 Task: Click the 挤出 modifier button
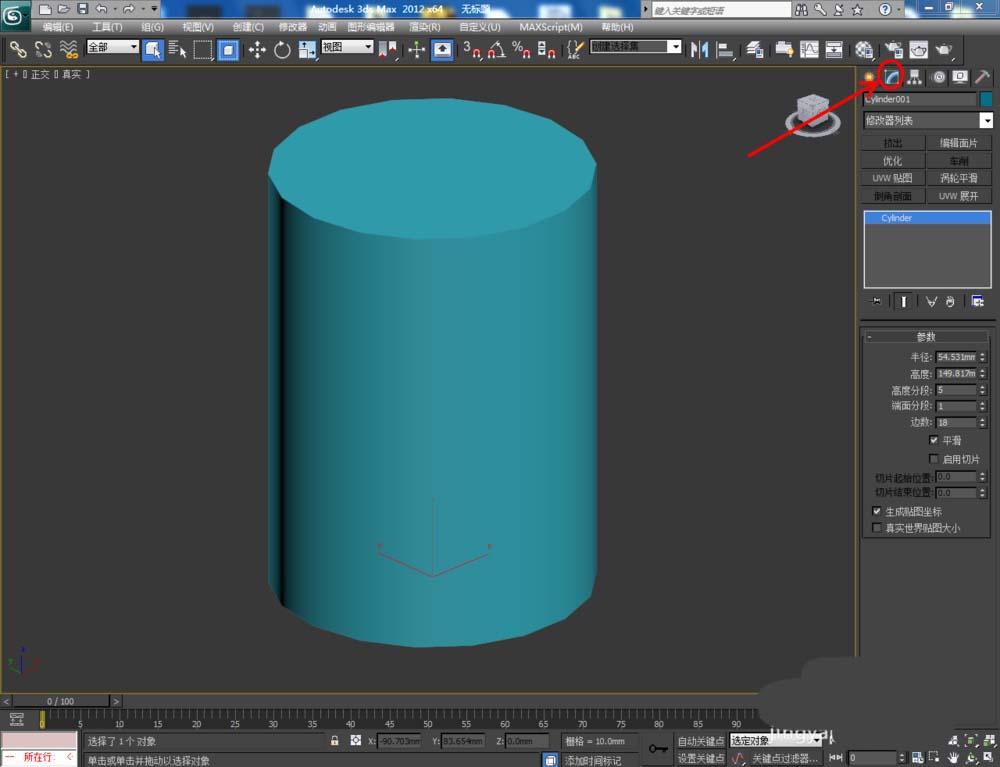[x=893, y=144]
